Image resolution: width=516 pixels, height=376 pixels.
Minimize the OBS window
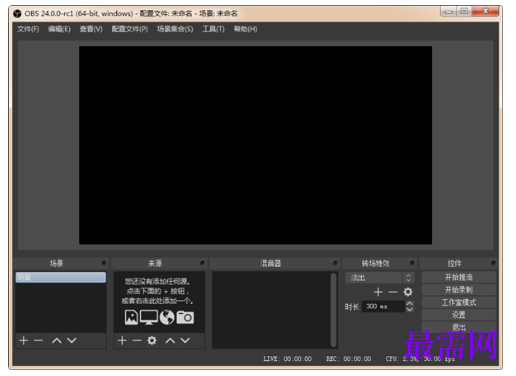448,11
